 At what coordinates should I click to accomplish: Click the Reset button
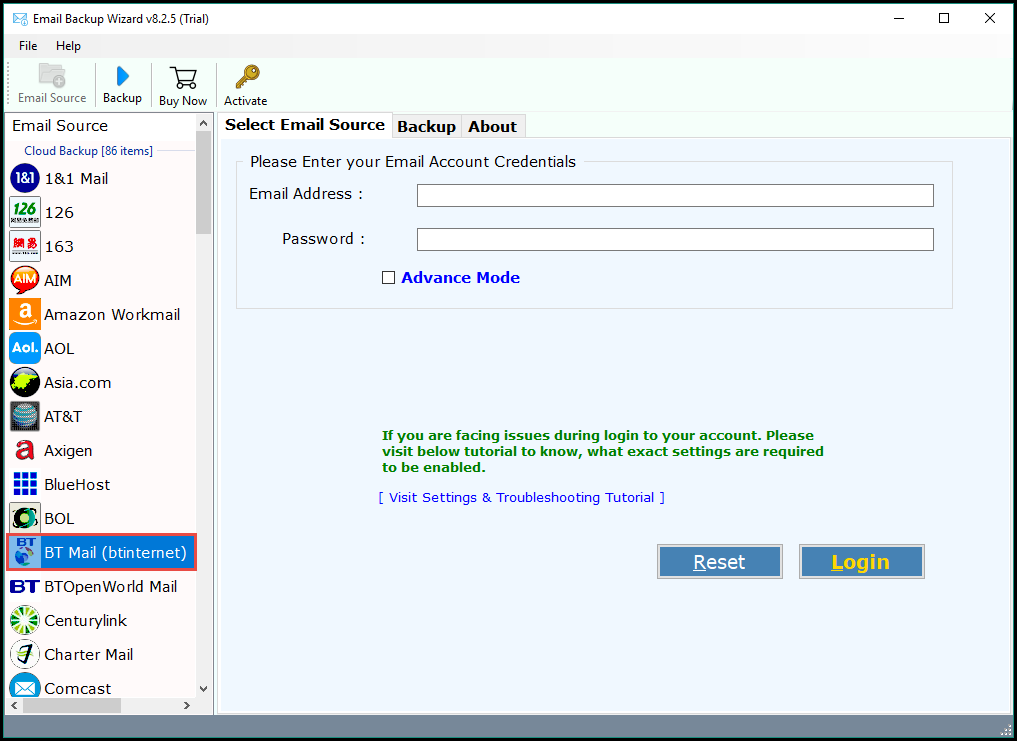719,561
